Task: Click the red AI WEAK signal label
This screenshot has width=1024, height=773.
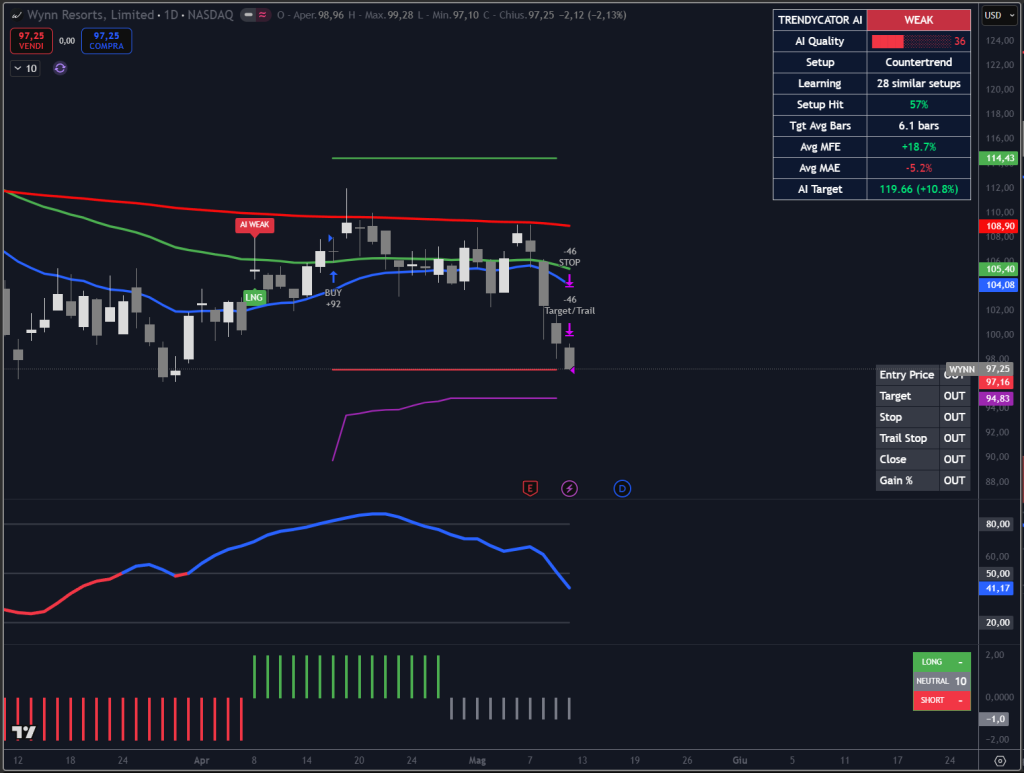Action: (254, 225)
